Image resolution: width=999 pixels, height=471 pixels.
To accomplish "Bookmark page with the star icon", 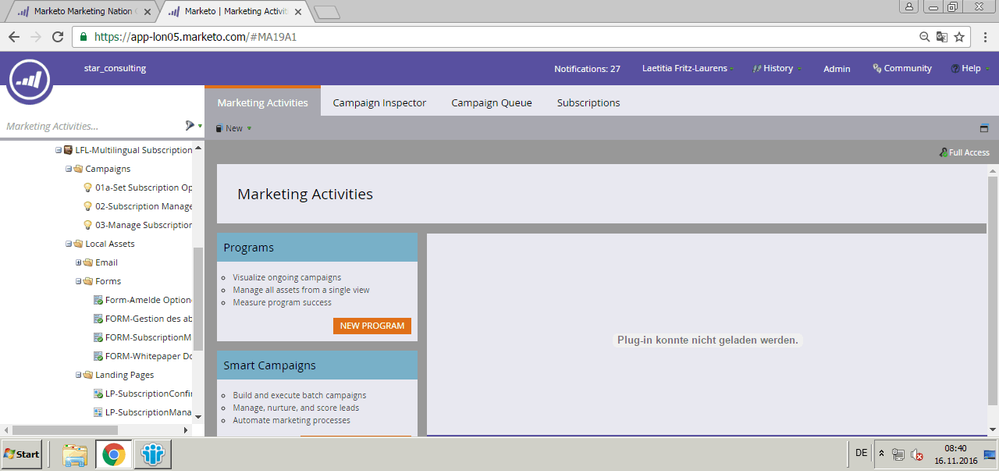I will [x=959, y=36].
